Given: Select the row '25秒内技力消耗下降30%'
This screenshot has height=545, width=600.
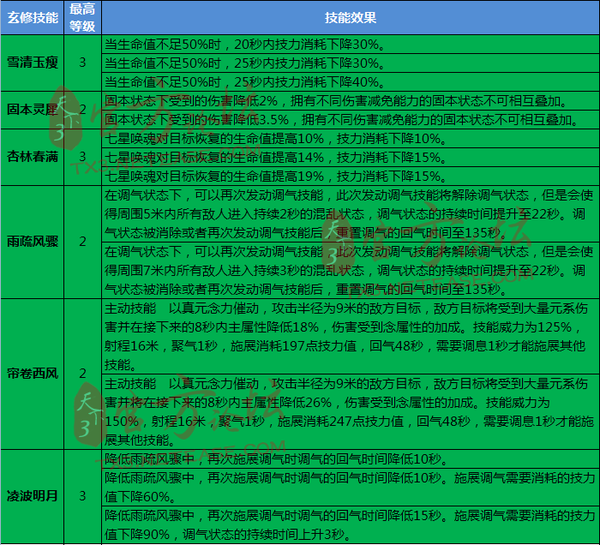Looking at the screenshot, I should (x=351, y=63).
